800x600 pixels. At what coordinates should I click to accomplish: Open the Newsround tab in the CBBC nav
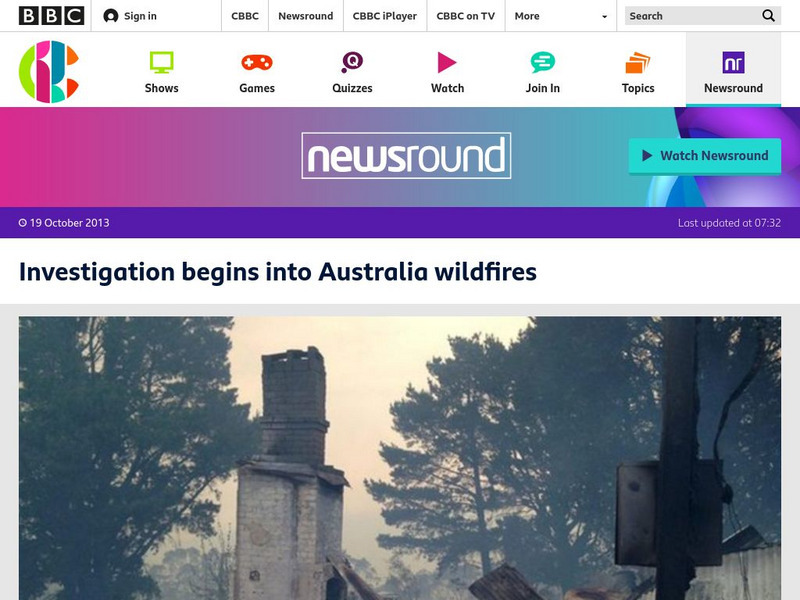[733, 70]
